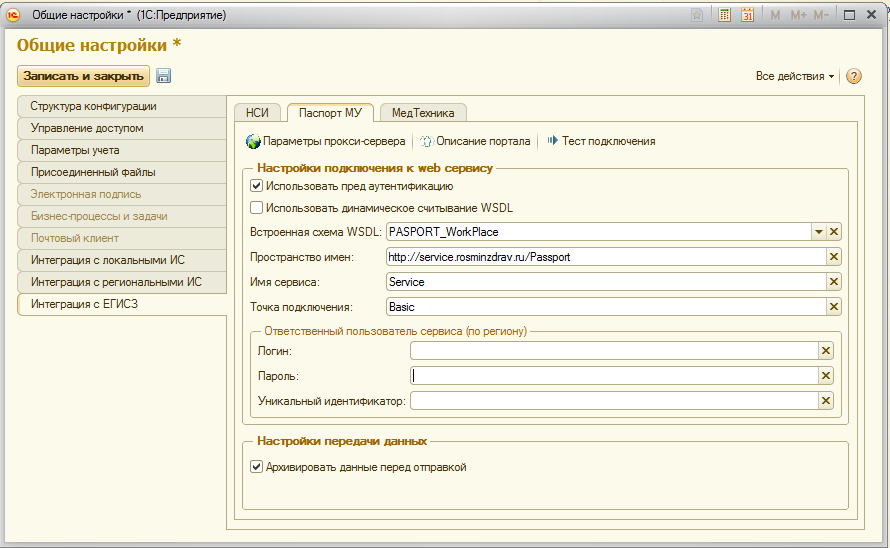Open Параметры прокси-сервера globe item
The height and width of the screenshot is (548, 890).
tap(325, 141)
